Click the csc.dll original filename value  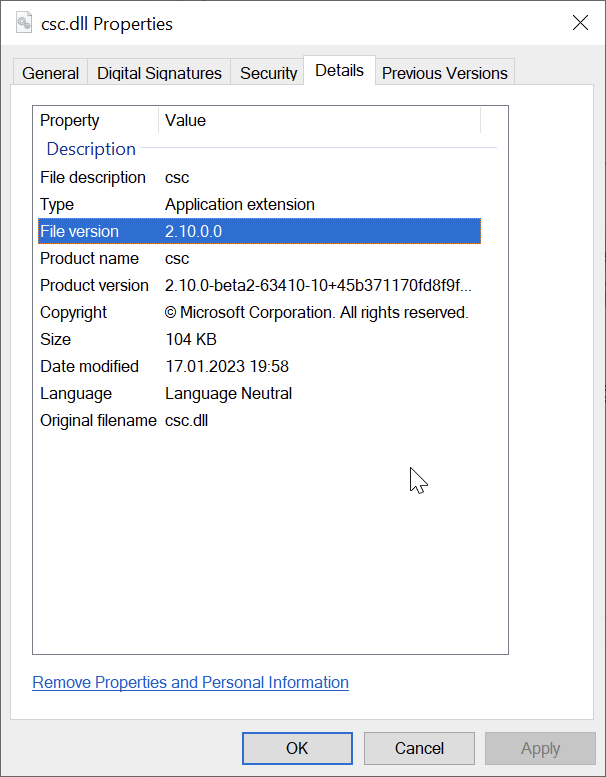click(x=186, y=421)
